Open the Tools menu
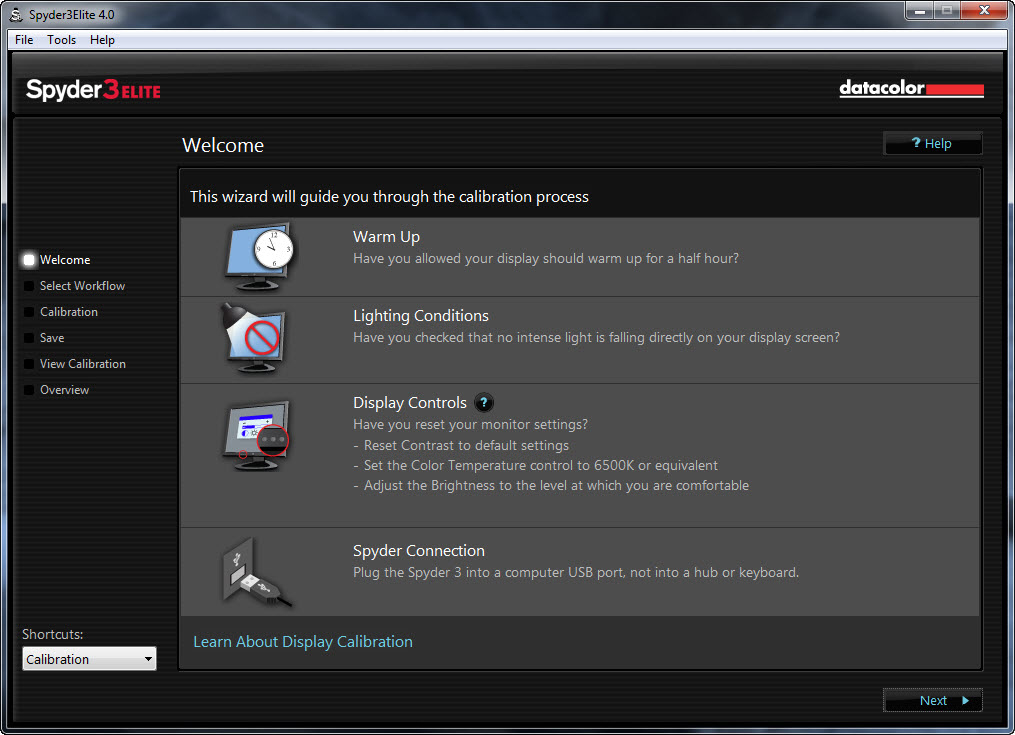 coord(61,40)
